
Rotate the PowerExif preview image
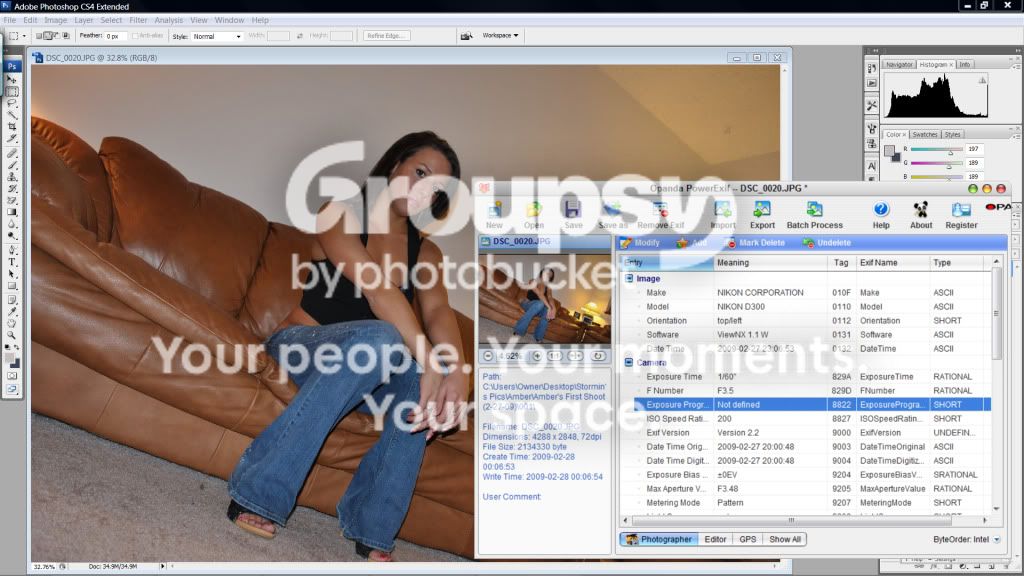click(598, 356)
